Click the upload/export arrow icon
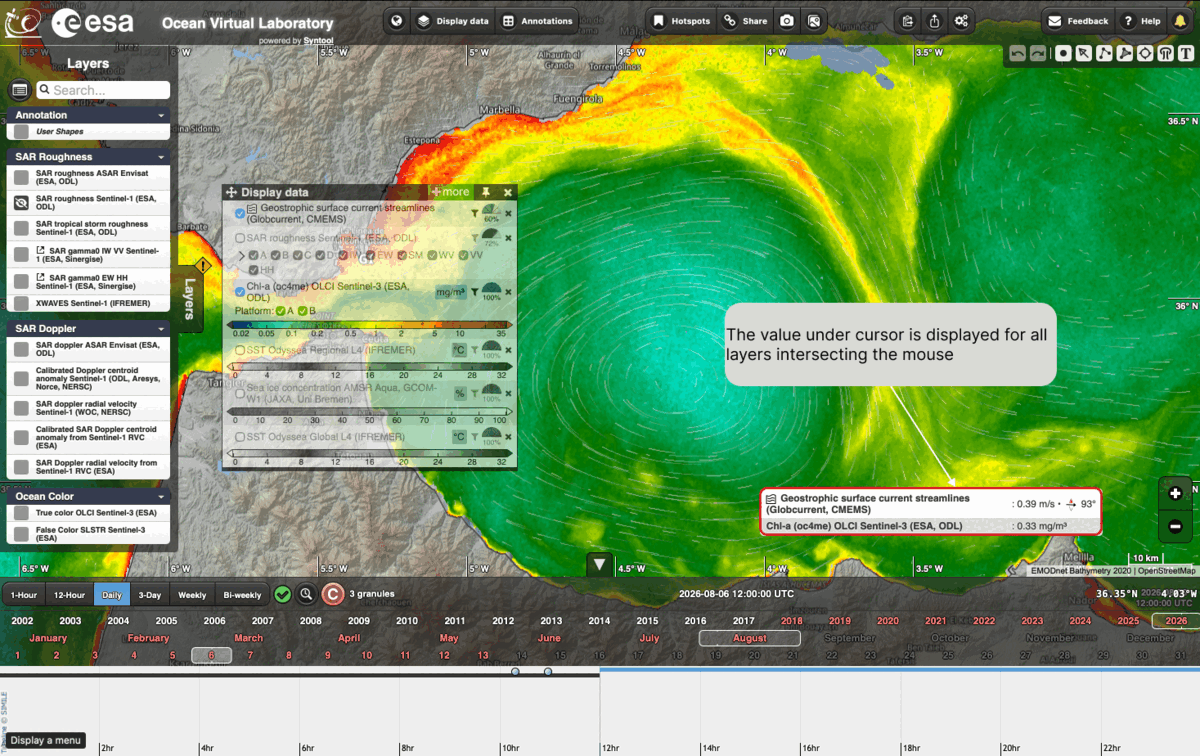The width and height of the screenshot is (1200, 756). (934, 20)
